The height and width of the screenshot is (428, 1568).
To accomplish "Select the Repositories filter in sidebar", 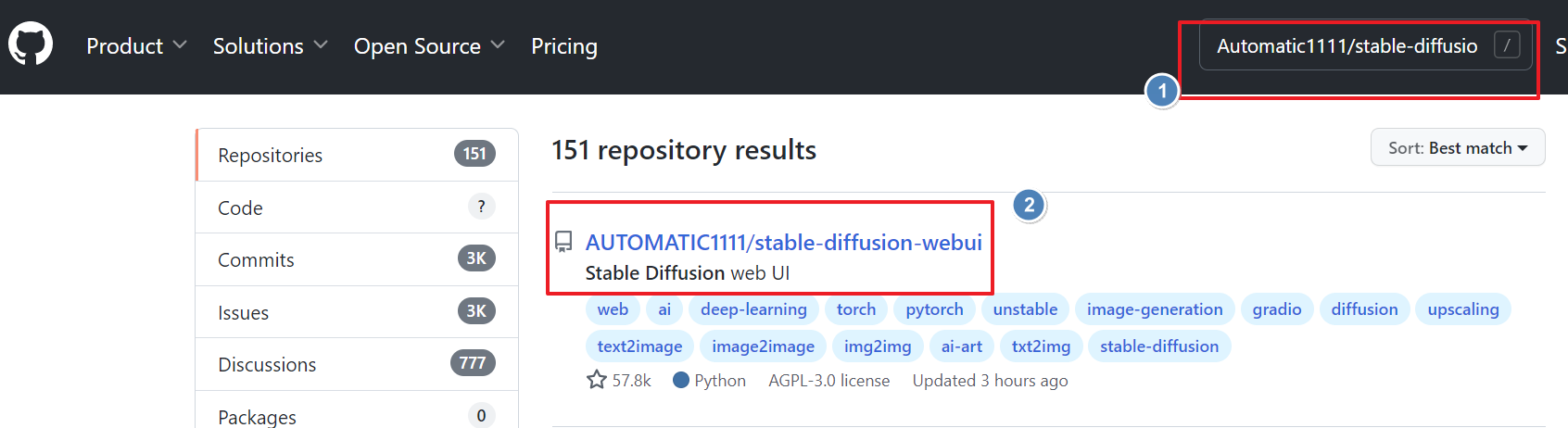I will pyautogui.click(x=357, y=155).
